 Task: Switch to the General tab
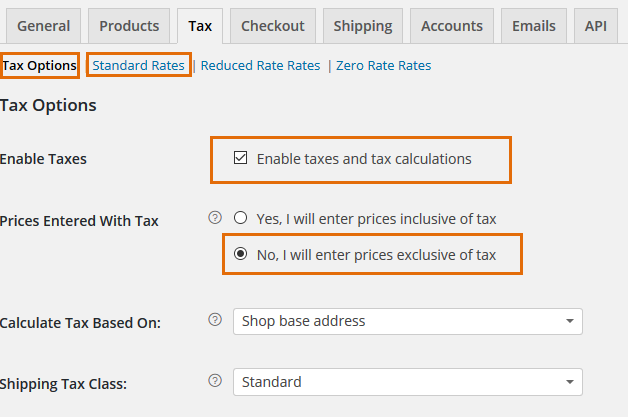[44, 26]
